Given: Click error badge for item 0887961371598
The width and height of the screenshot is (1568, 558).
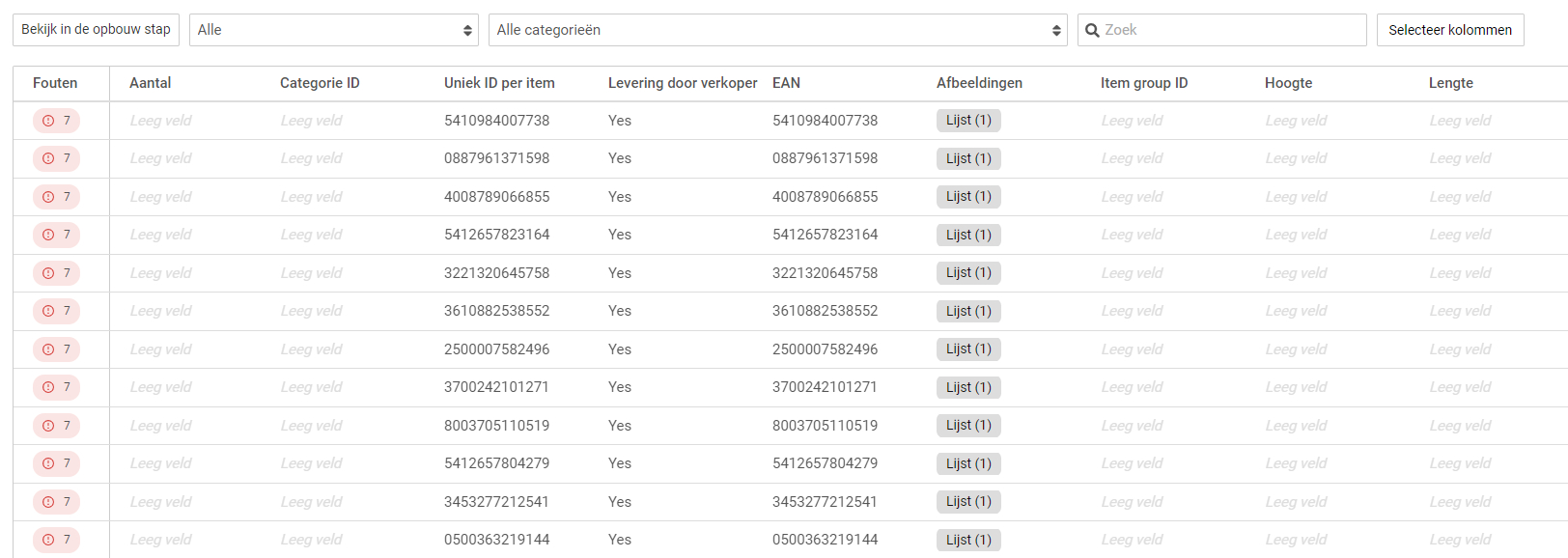Looking at the screenshot, I should click(56, 158).
